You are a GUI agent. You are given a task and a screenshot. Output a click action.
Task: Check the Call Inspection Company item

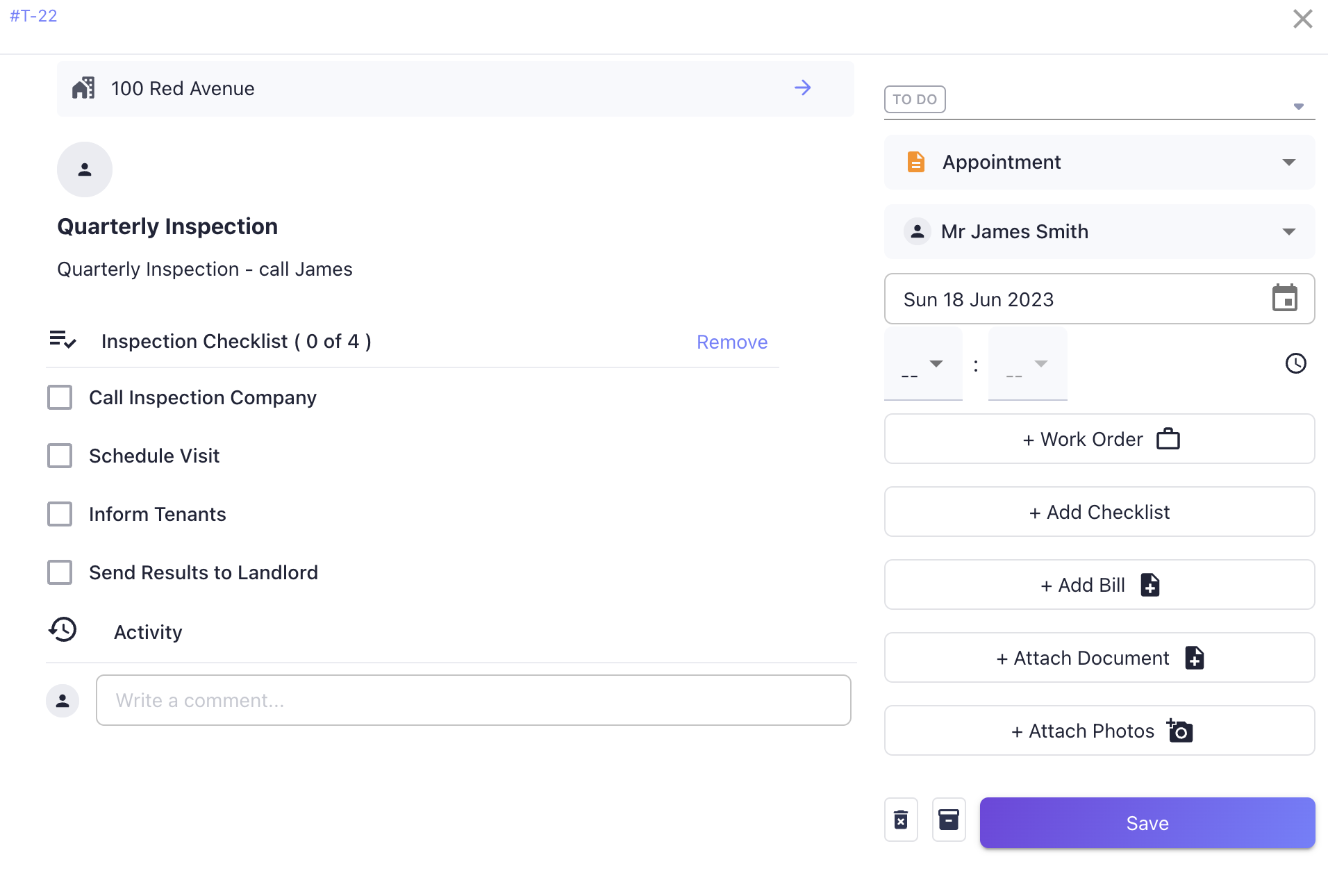(x=60, y=397)
